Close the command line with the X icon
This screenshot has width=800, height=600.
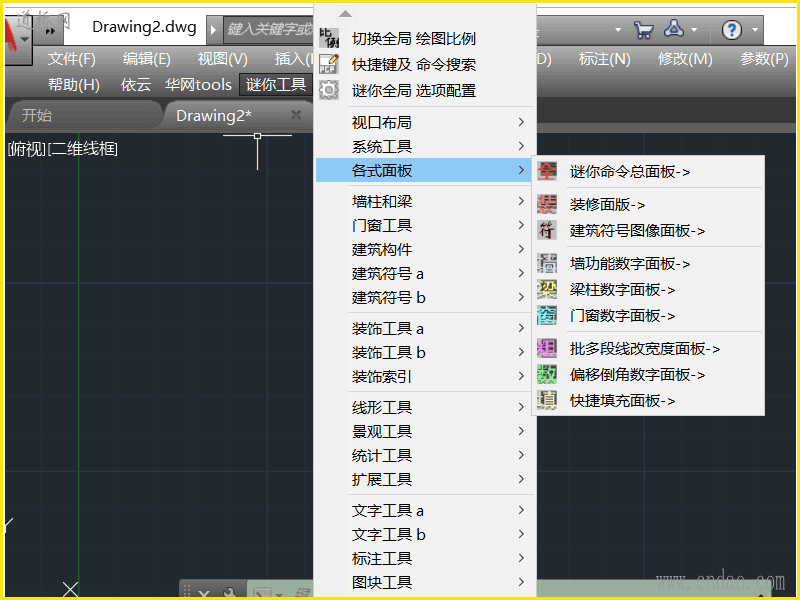point(205,593)
